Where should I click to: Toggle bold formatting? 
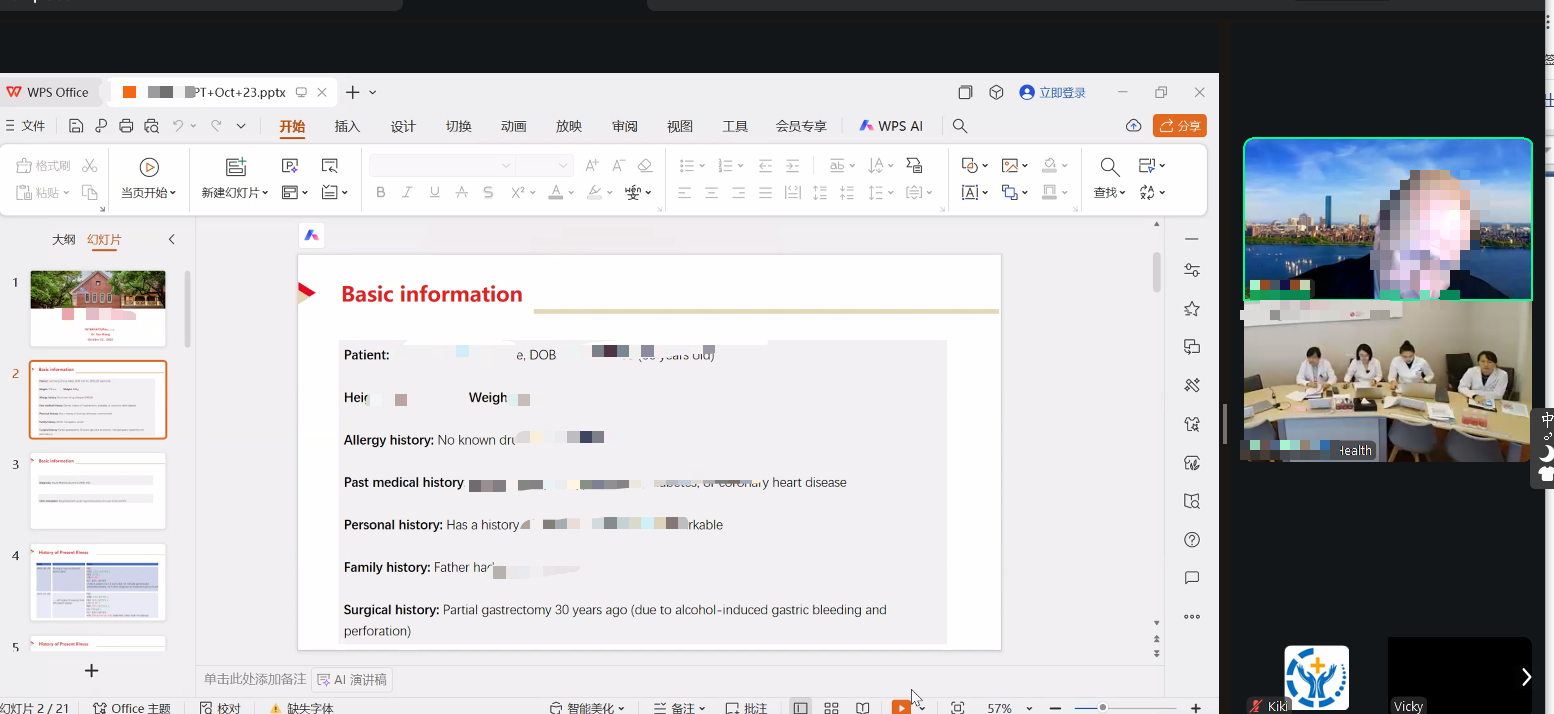click(x=380, y=192)
